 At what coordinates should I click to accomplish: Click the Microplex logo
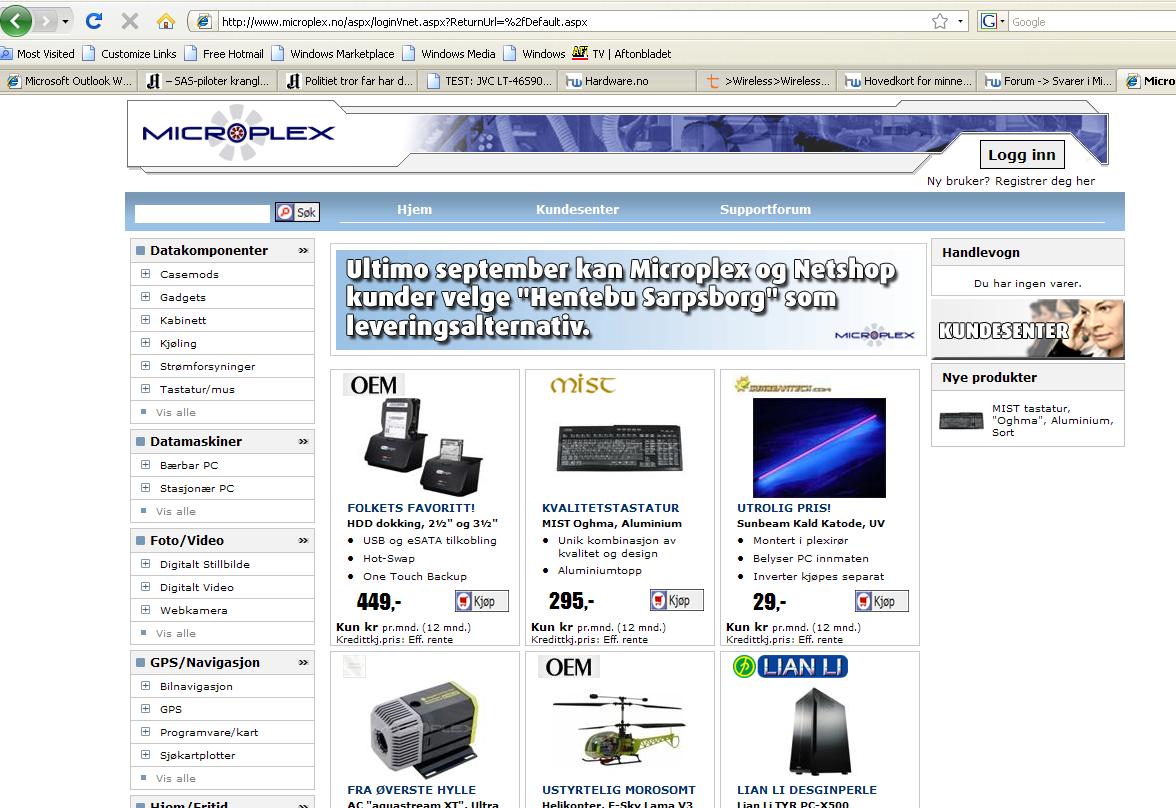tap(238, 134)
